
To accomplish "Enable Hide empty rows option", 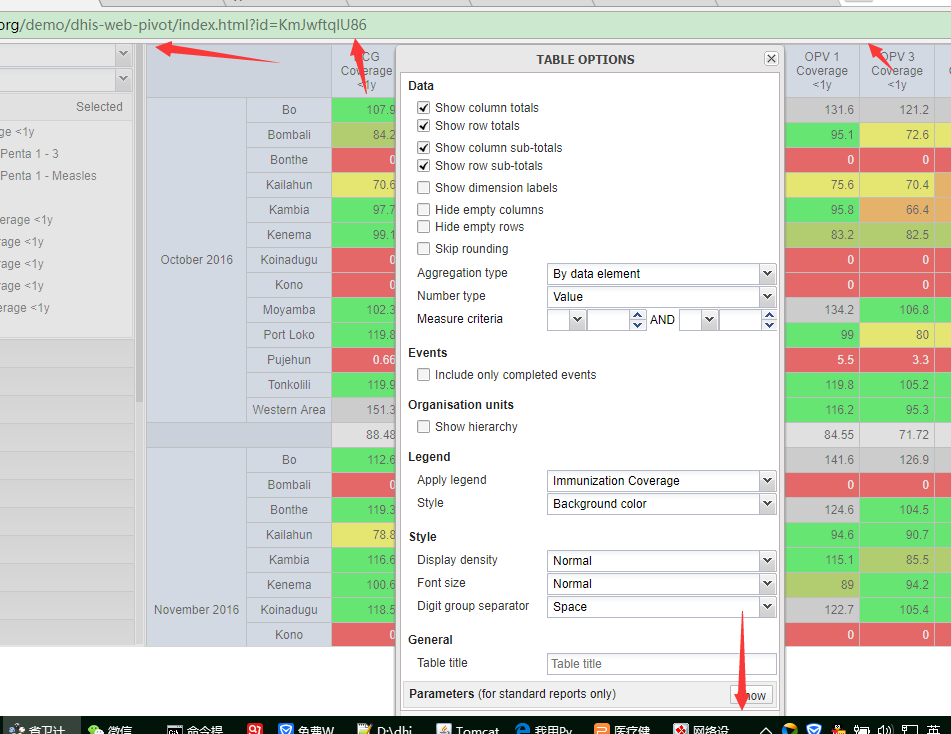I will pos(424,227).
